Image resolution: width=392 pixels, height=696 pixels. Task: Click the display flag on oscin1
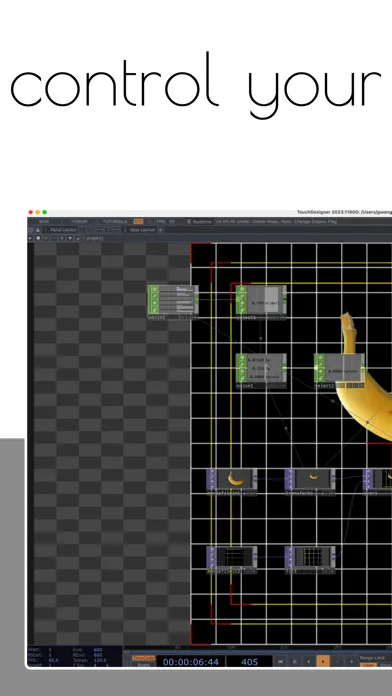pyautogui.click(x=196, y=317)
